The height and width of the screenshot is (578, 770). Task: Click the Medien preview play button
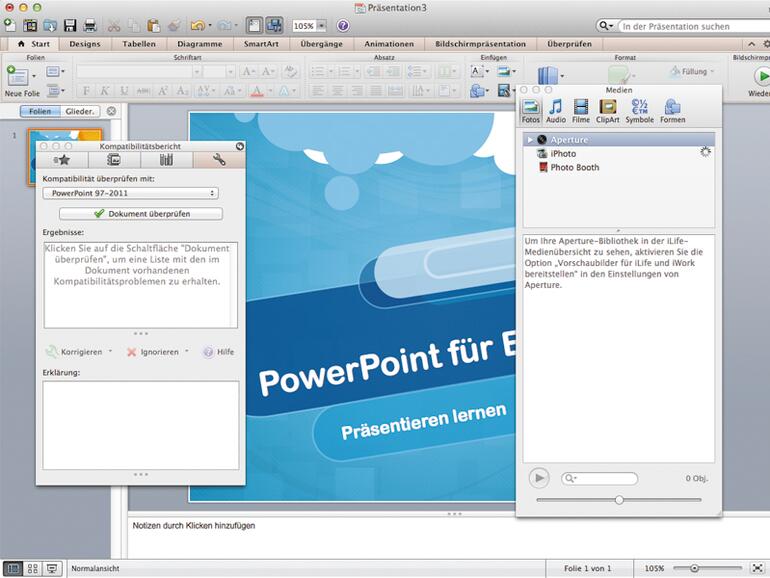click(539, 478)
